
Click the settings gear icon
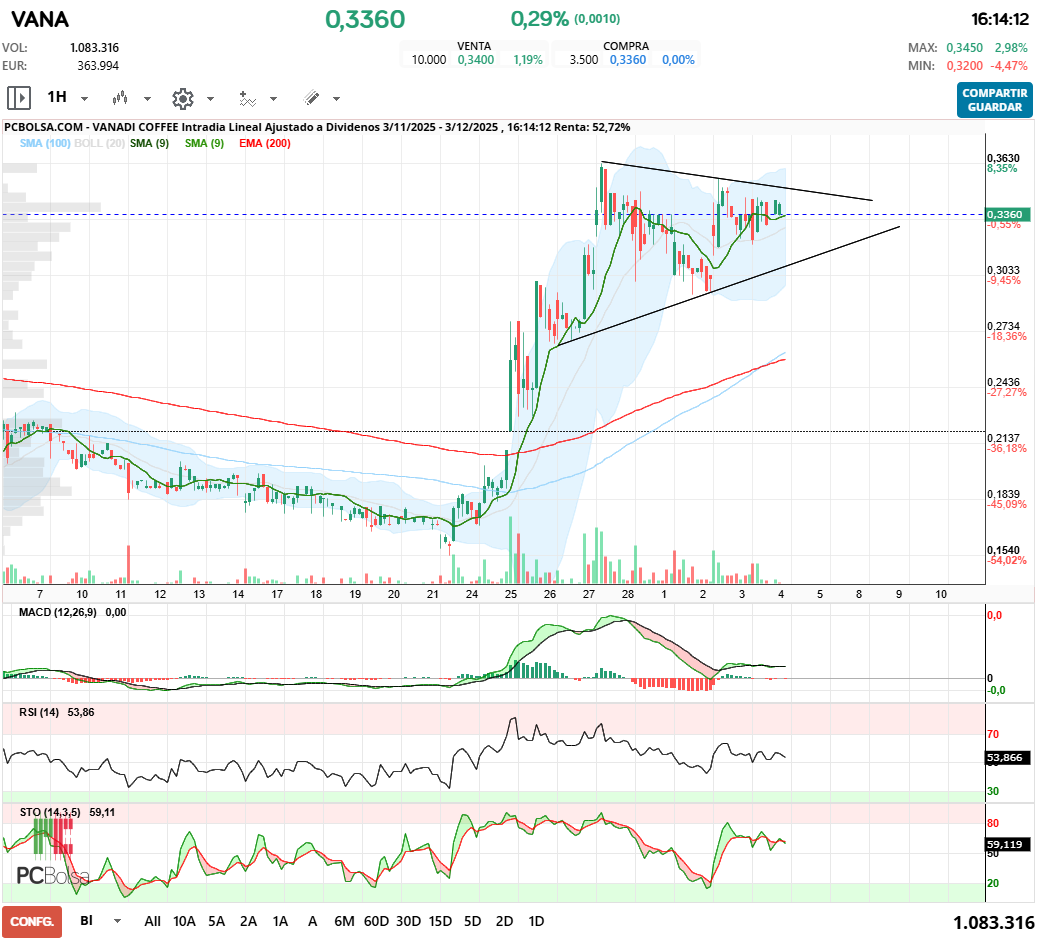182,98
